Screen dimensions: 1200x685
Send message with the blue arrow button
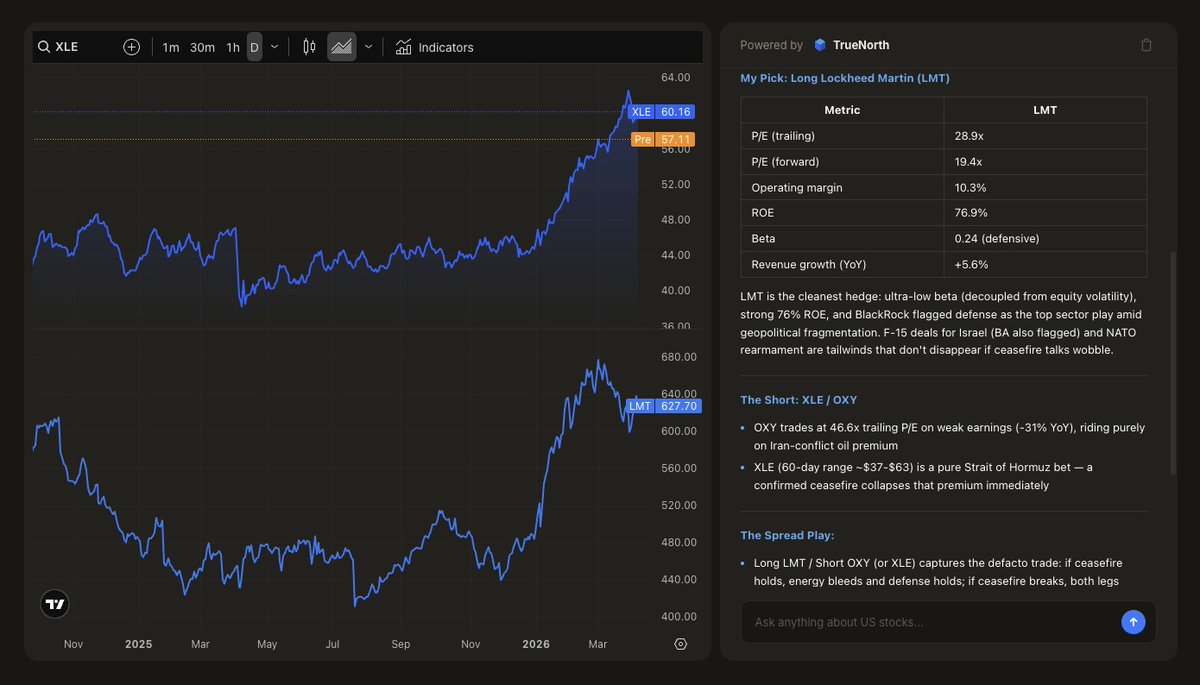click(x=1133, y=622)
